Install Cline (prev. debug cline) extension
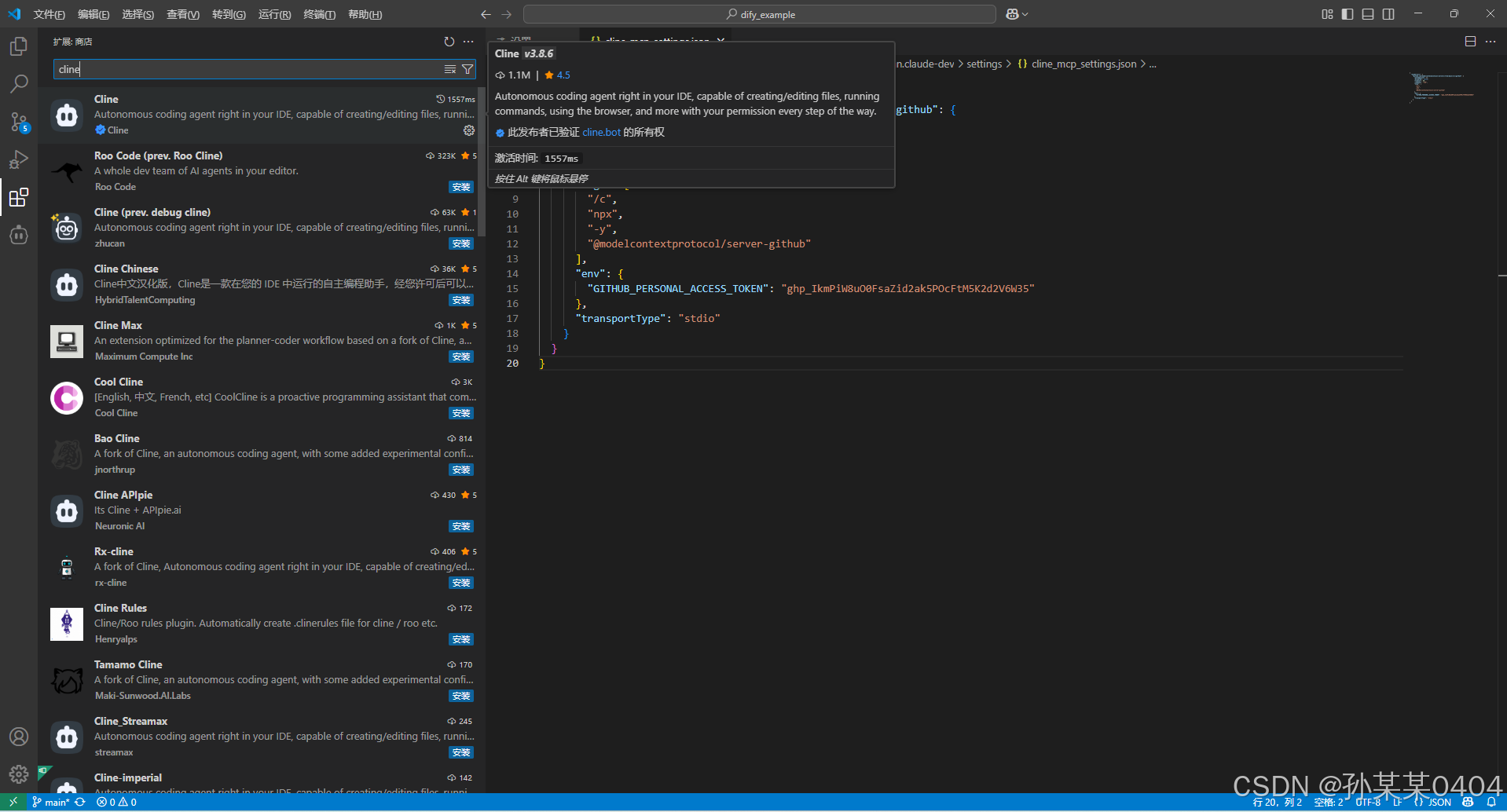 461,243
